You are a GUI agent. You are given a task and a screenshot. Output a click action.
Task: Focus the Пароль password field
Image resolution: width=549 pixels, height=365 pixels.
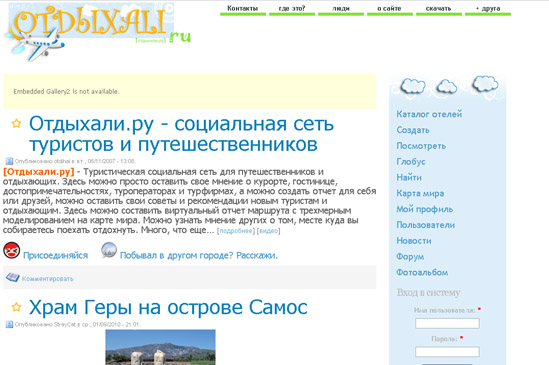[447, 352]
